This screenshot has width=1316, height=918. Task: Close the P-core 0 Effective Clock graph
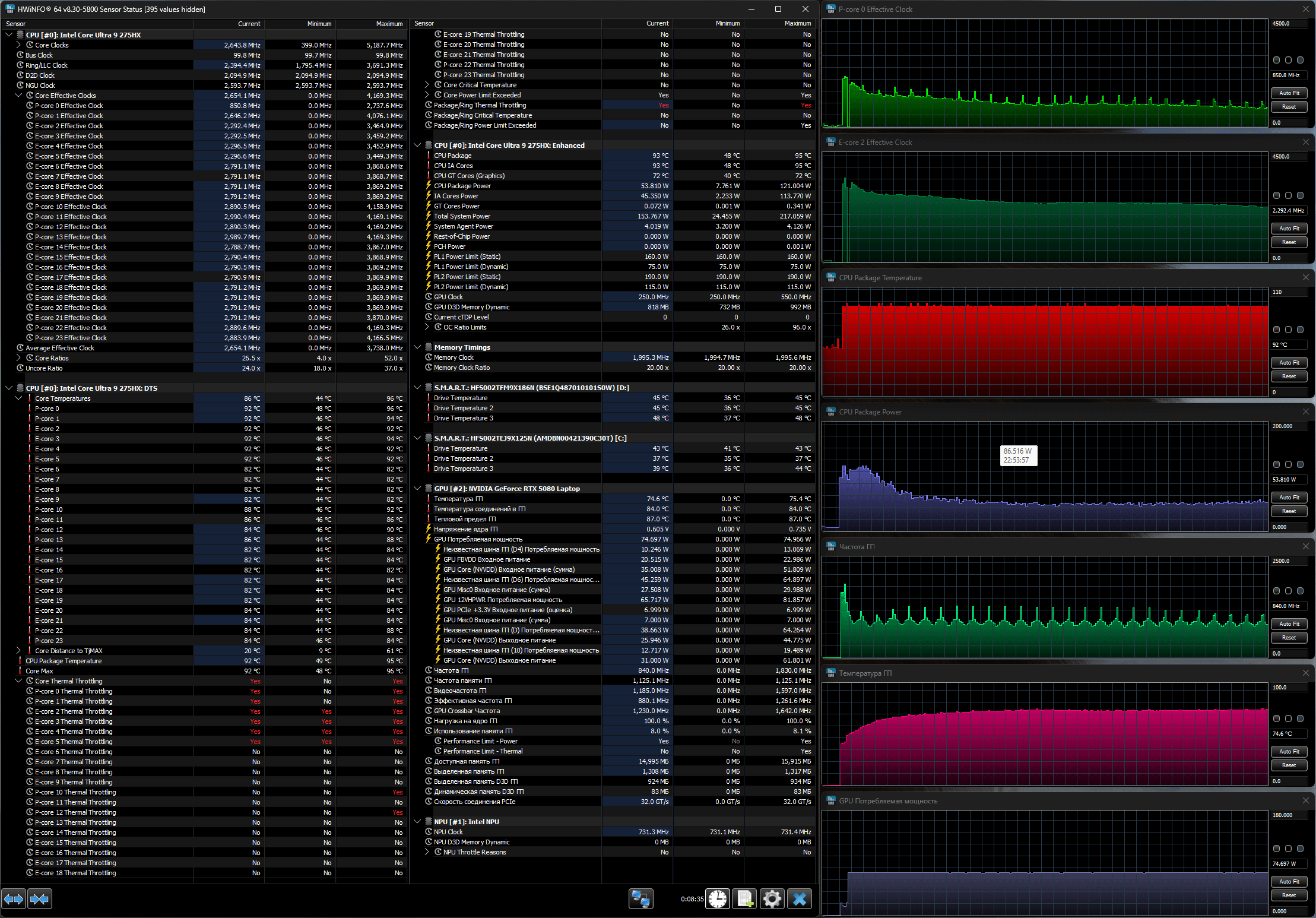(1305, 9)
